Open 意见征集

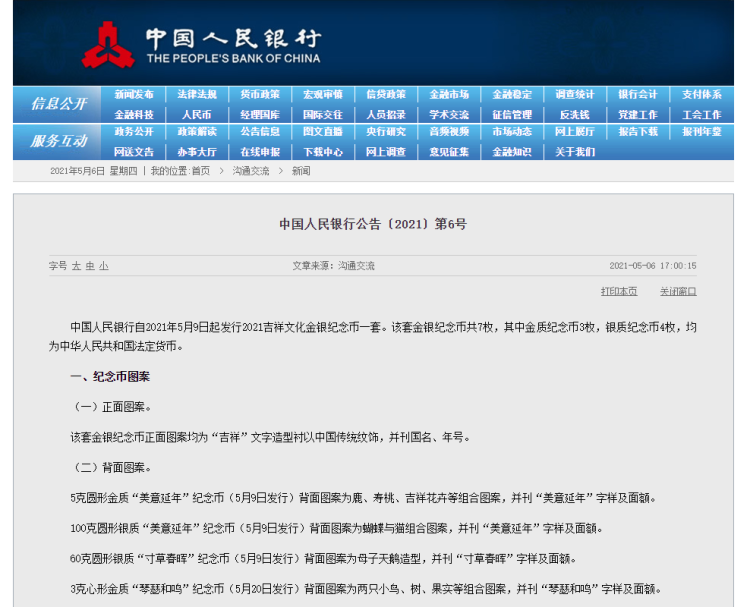point(449,152)
